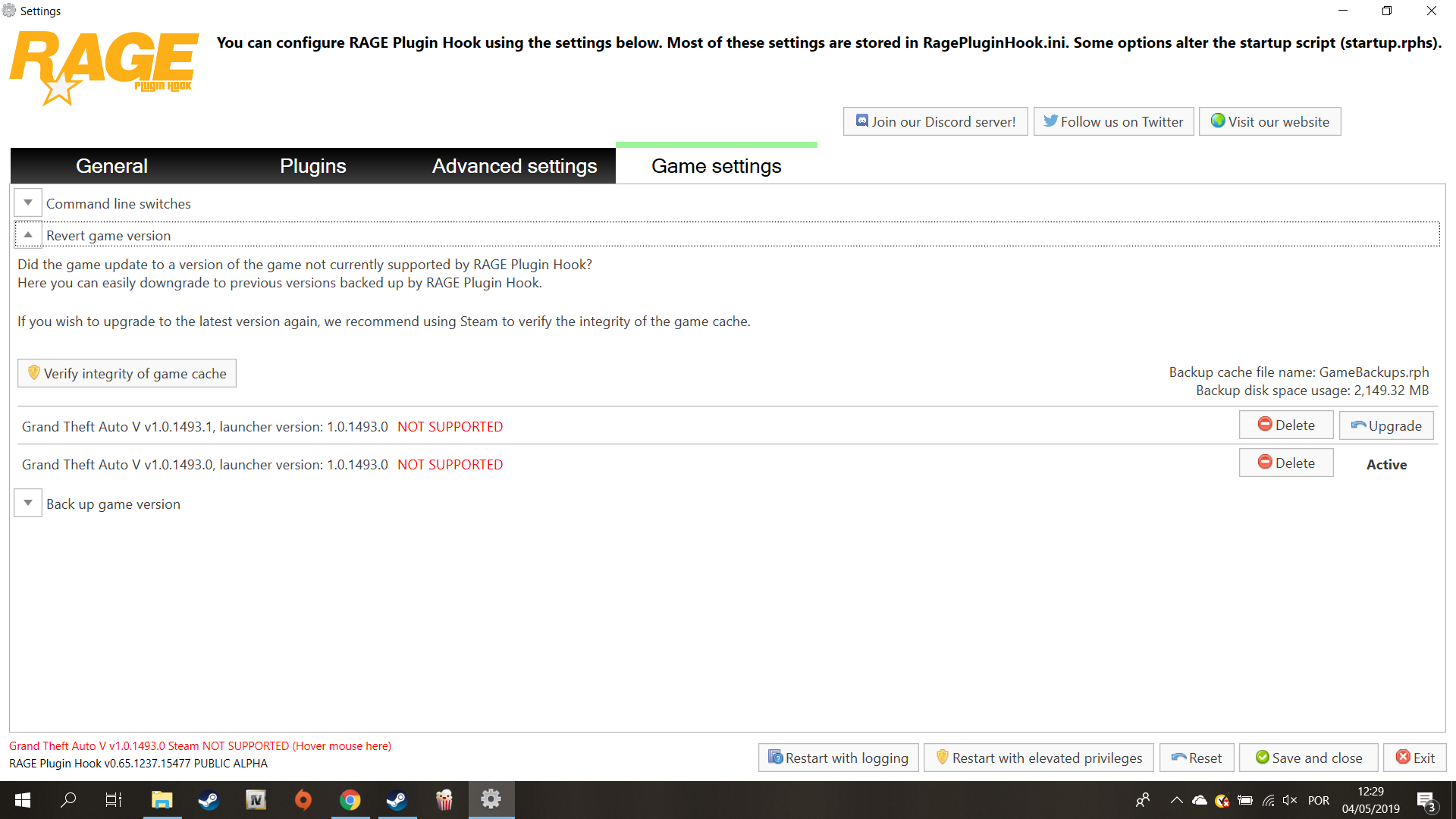This screenshot has height=819, width=1456.
Task: Expand Back up game version section
Action: tap(28, 504)
